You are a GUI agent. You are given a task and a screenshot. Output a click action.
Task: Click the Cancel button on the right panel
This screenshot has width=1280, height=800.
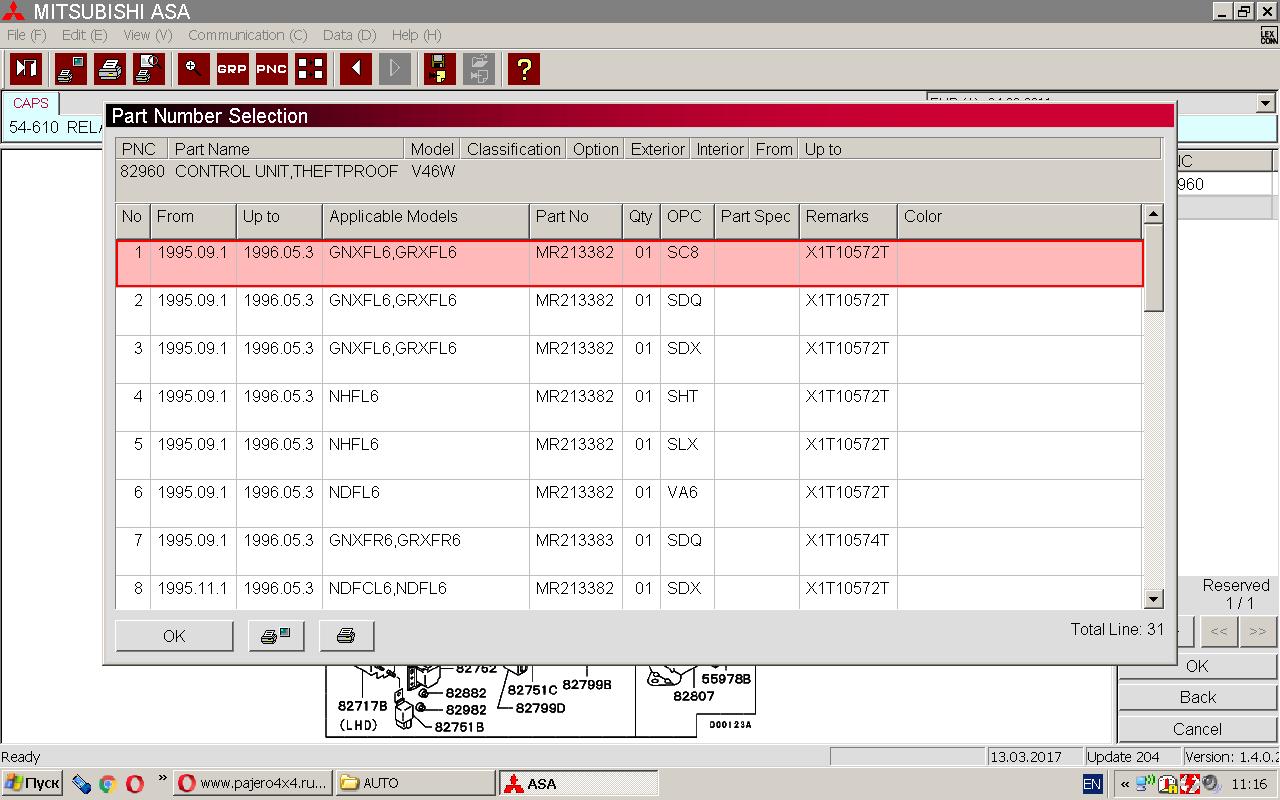(x=1197, y=729)
